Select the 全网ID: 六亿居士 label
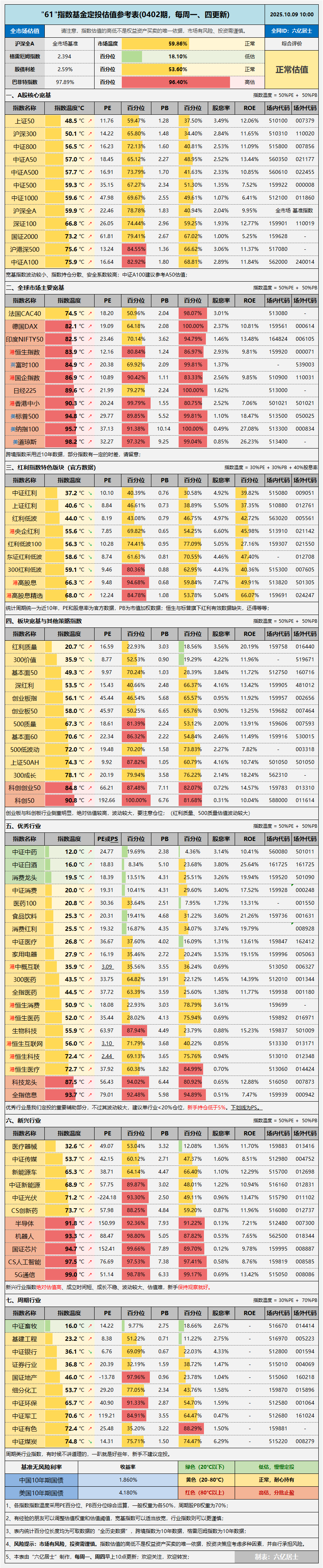The height and width of the screenshot is (1568, 323). point(291,30)
